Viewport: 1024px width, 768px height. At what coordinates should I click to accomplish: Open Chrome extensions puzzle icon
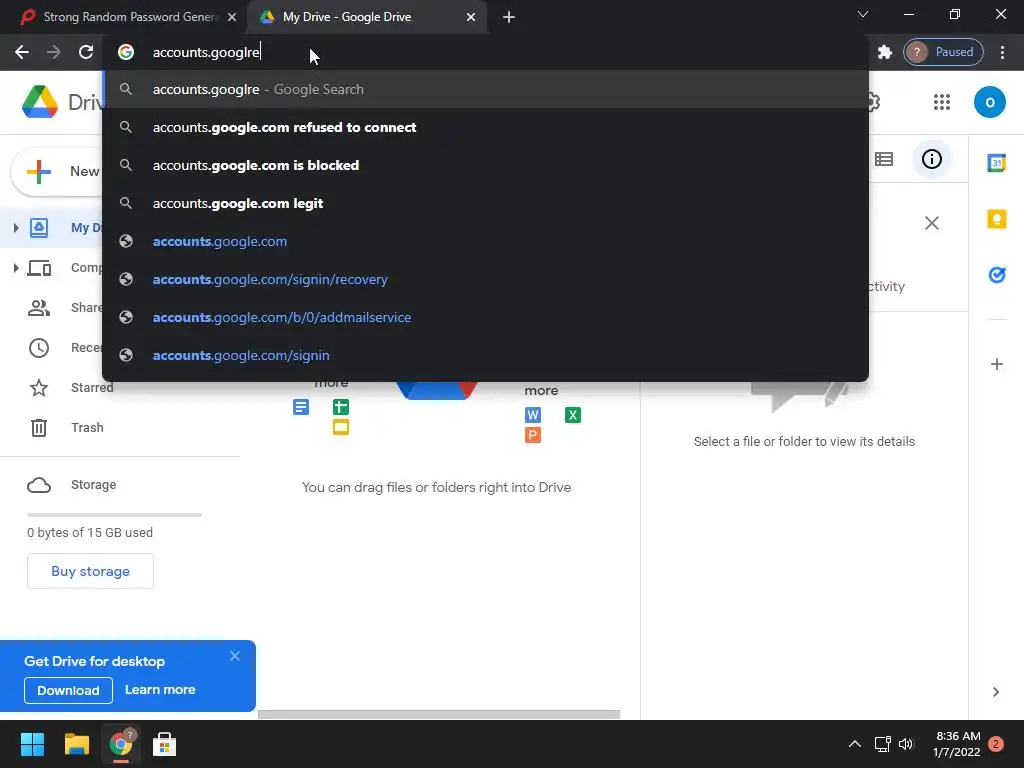click(884, 52)
